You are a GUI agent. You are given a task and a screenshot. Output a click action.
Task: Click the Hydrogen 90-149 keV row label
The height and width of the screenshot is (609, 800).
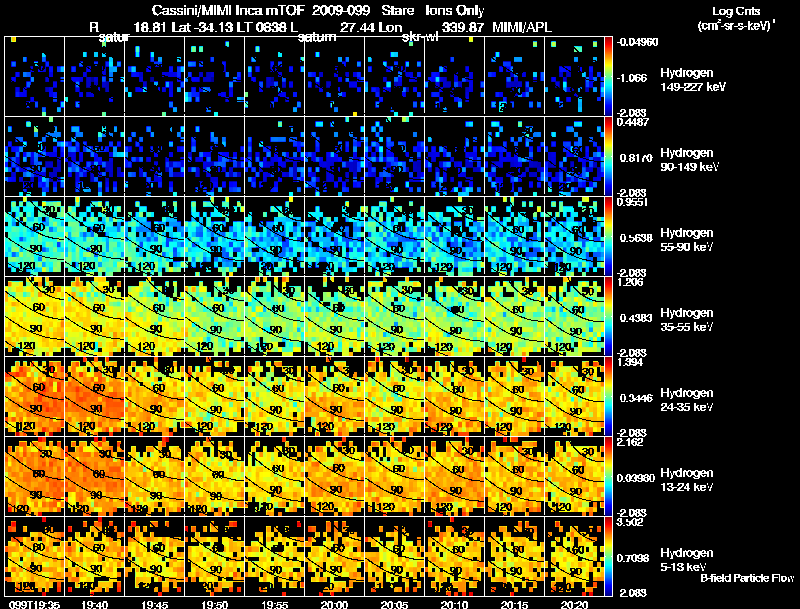(690, 160)
